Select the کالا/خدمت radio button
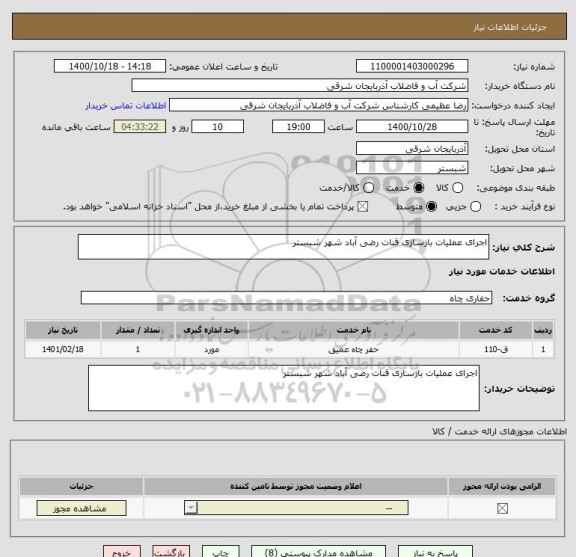 [x=368, y=188]
